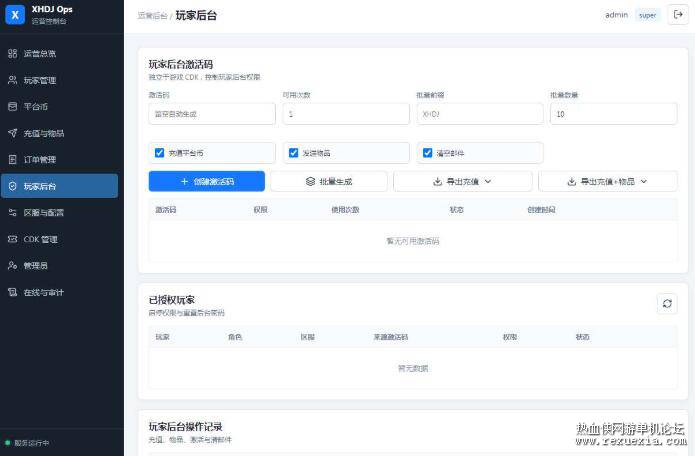Open the 管理员 sidebar menu item

[x=59, y=265]
